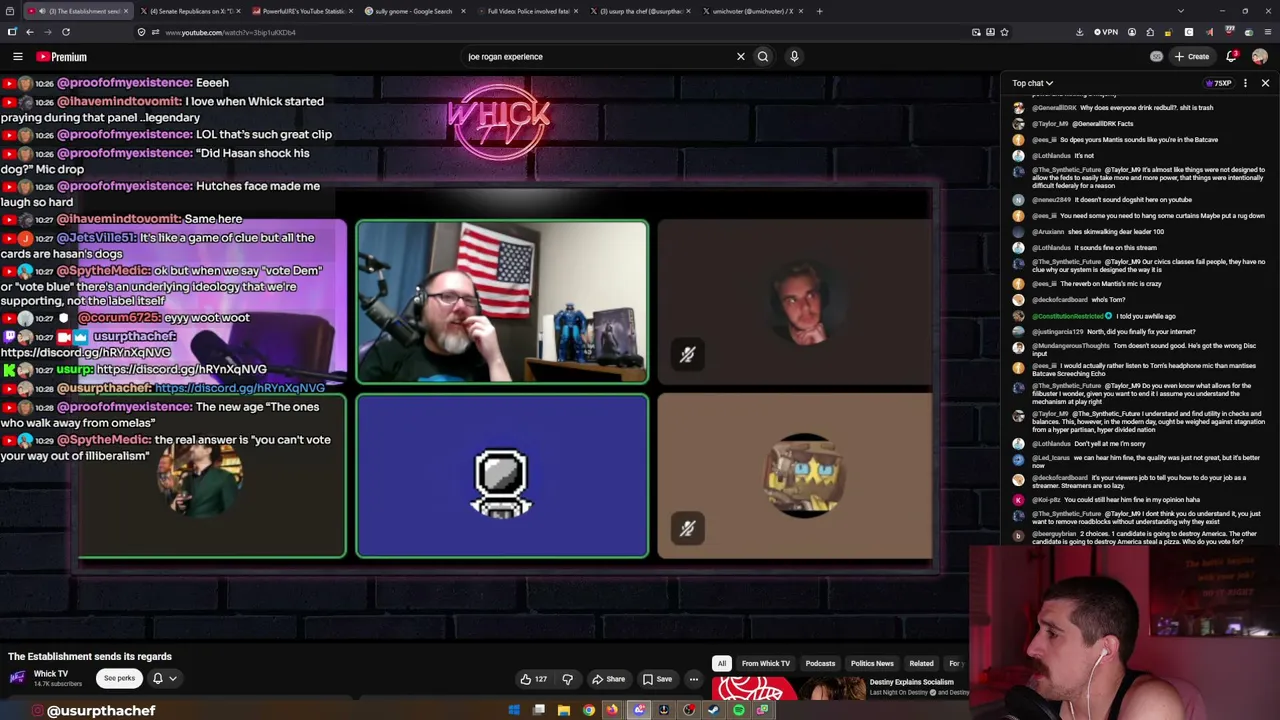This screenshot has width=1280, height=720.
Task: Click @justingarcia129 username in live chat
Action: [x=1058, y=332]
